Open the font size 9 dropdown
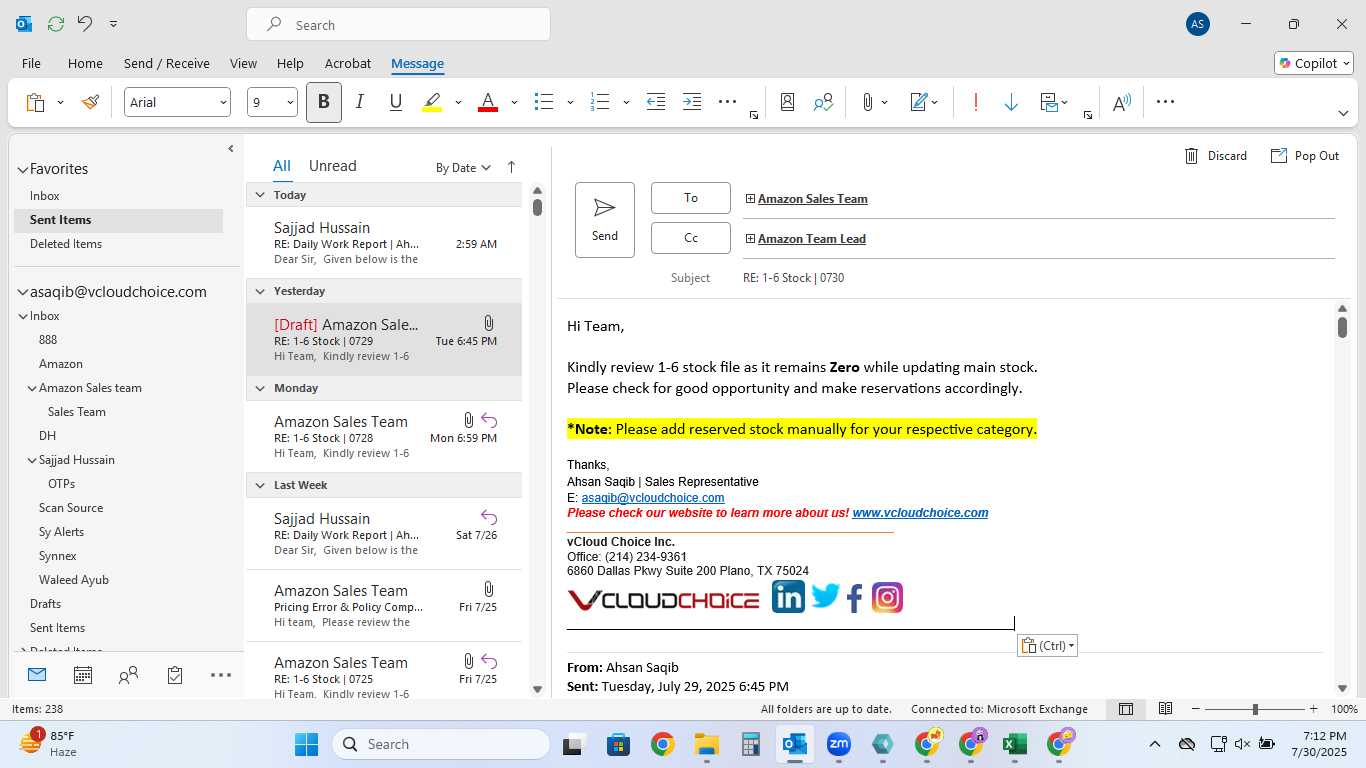This screenshot has height=768, width=1366. pyautogui.click(x=290, y=102)
